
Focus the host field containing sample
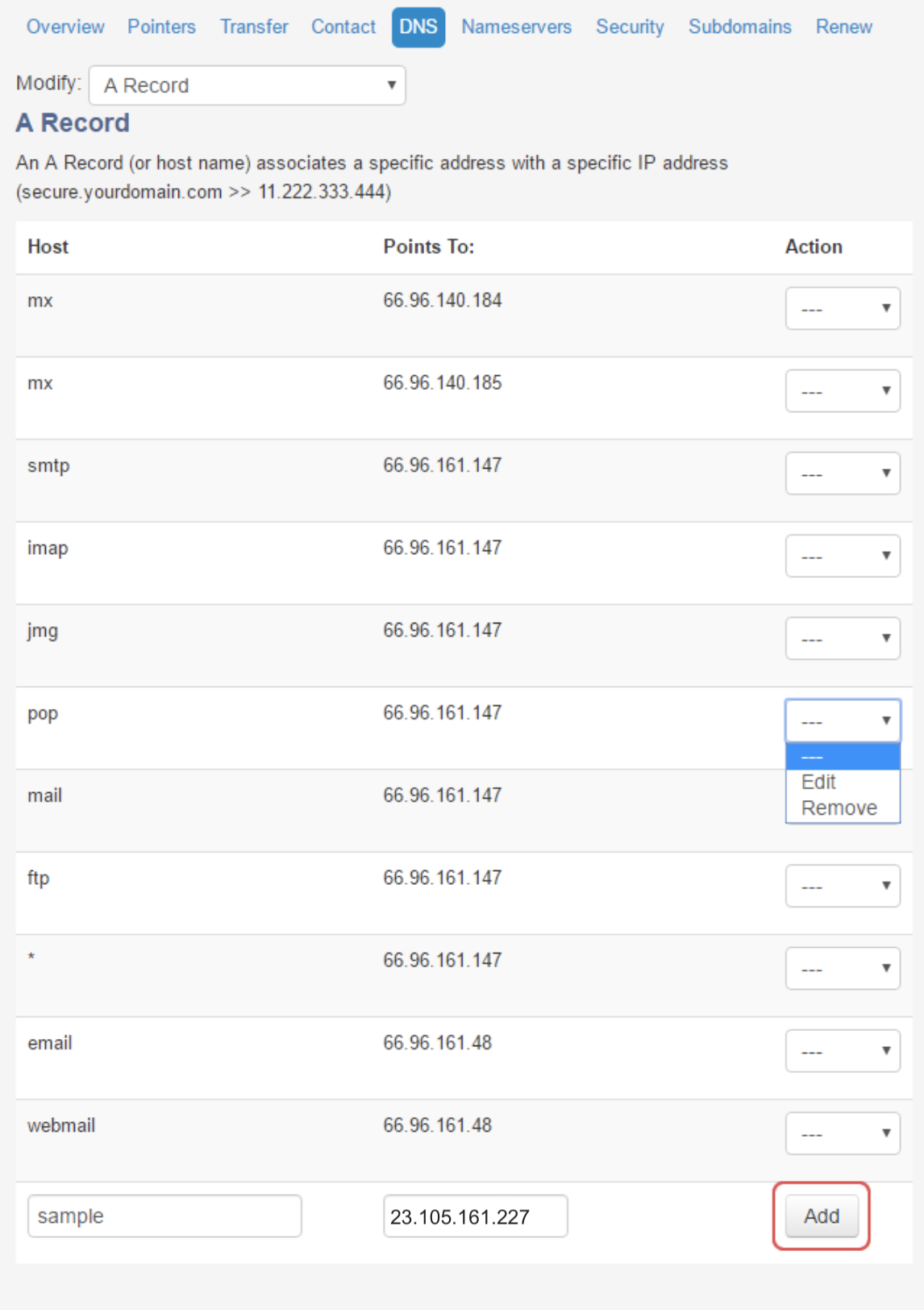click(x=164, y=1216)
